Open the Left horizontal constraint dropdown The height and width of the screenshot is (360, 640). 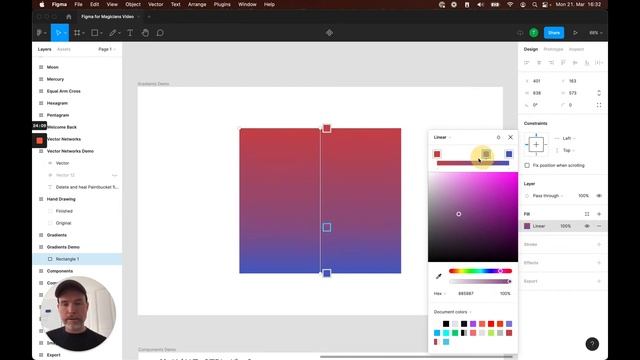point(569,138)
